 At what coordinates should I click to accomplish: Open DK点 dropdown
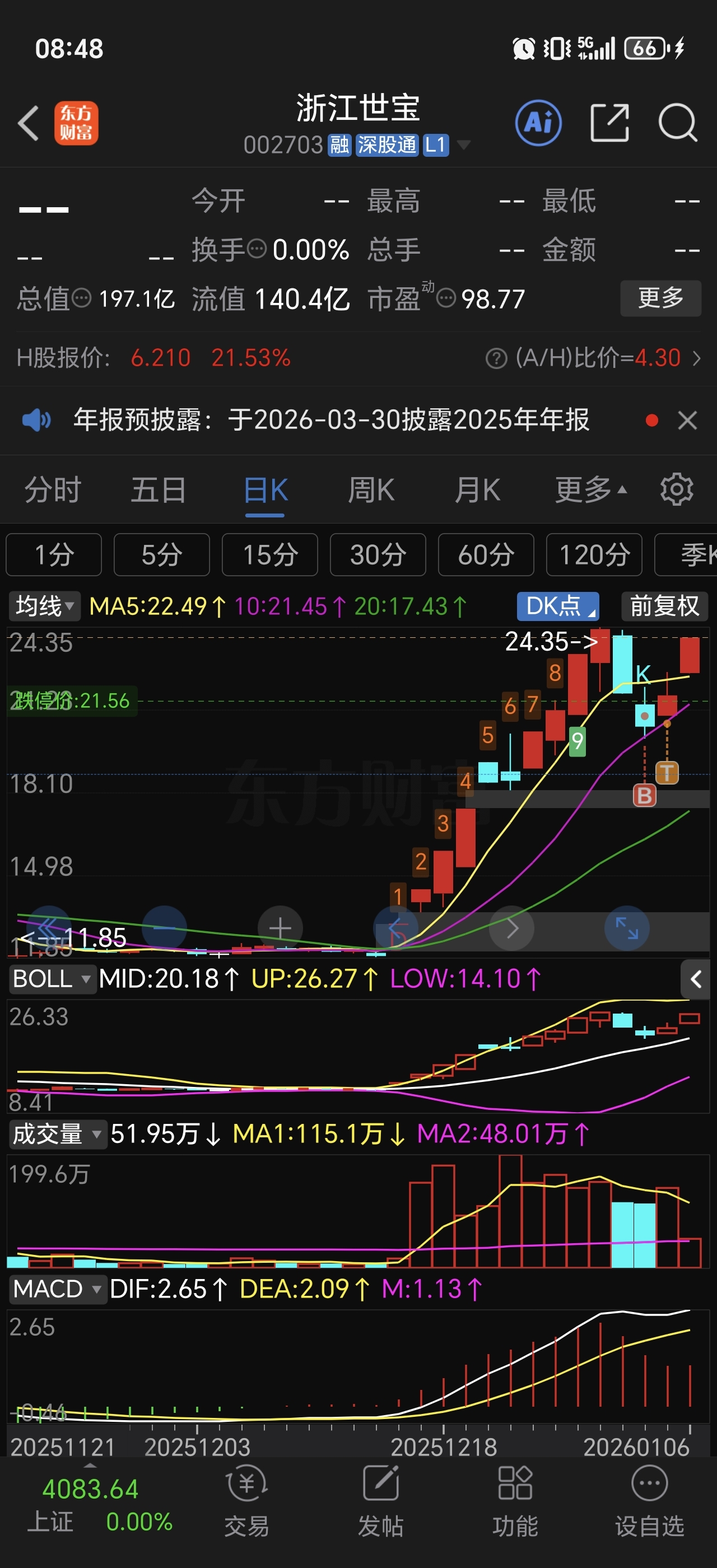point(558,606)
